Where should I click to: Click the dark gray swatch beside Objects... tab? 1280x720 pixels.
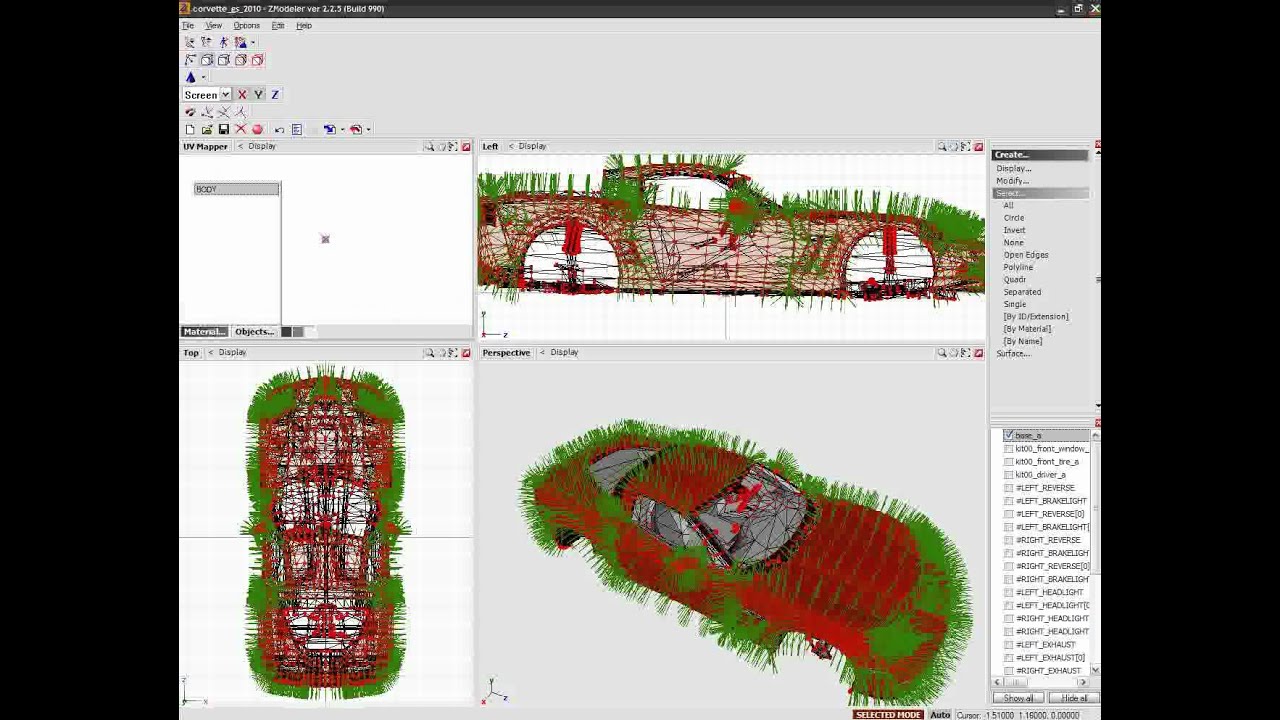pos(286,332)
